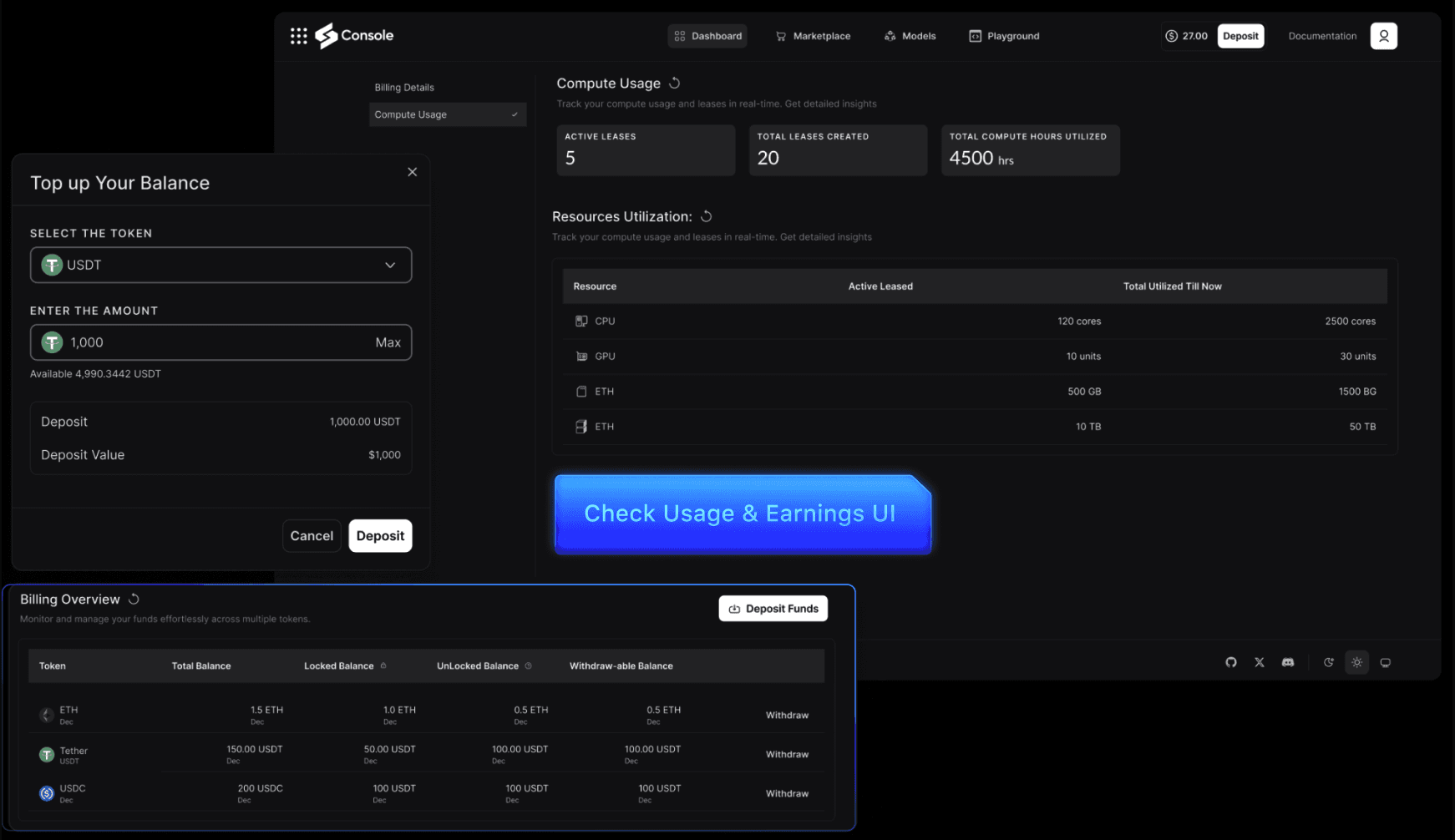Open the GitHub link icon

1230,662
